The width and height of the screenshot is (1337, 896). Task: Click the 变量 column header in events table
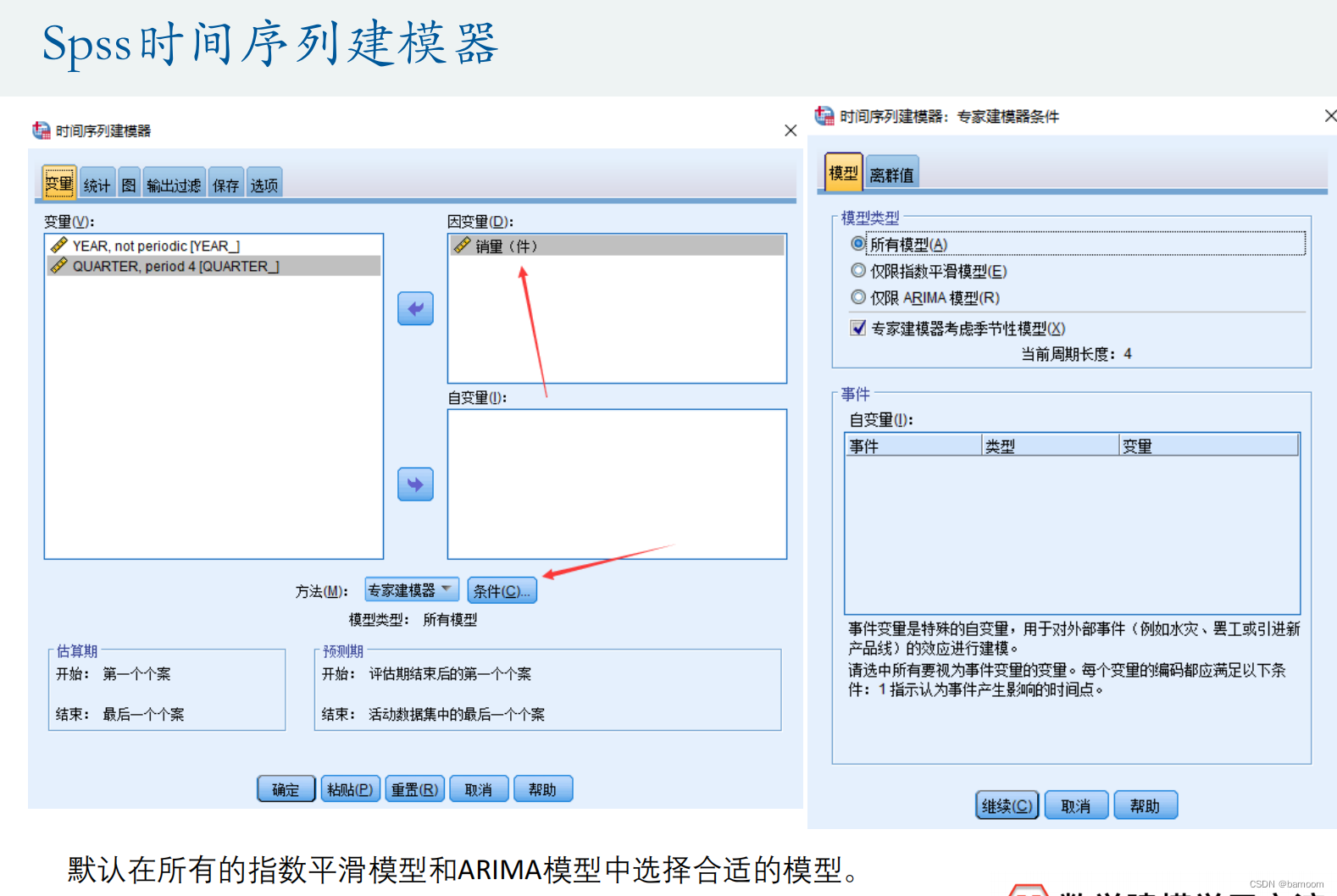click(1209, 445)
